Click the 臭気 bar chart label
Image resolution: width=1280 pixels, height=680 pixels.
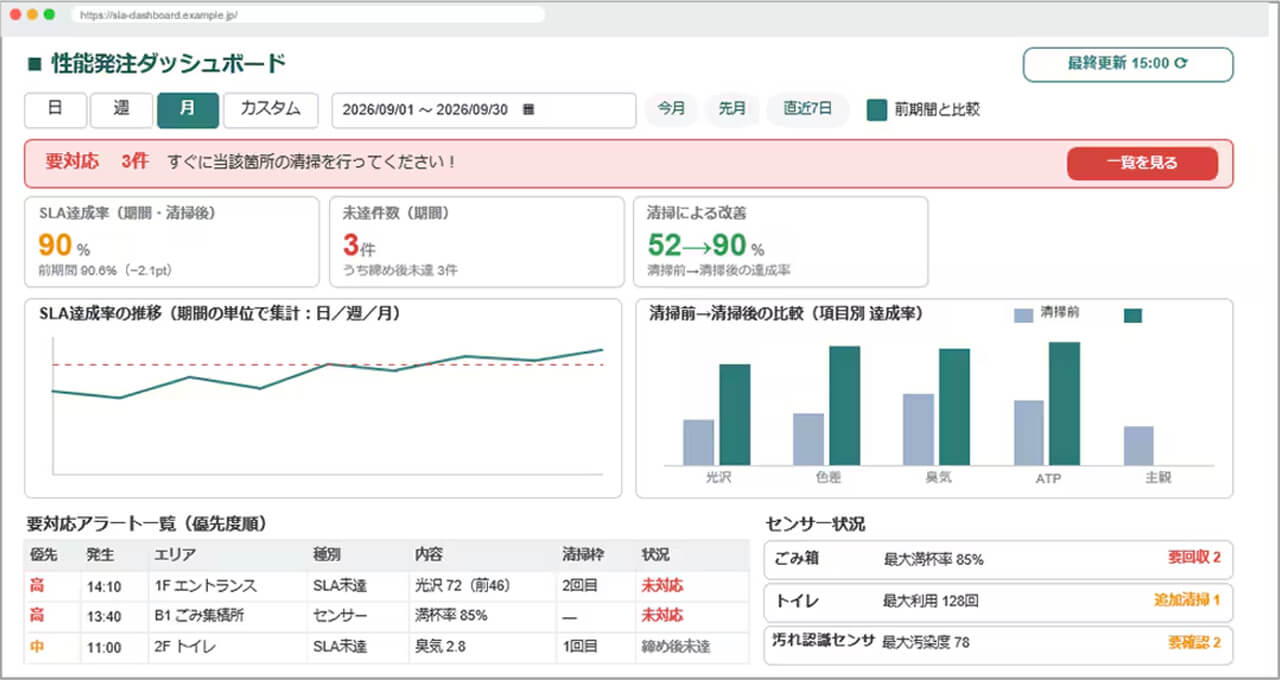tap(938, 478)
